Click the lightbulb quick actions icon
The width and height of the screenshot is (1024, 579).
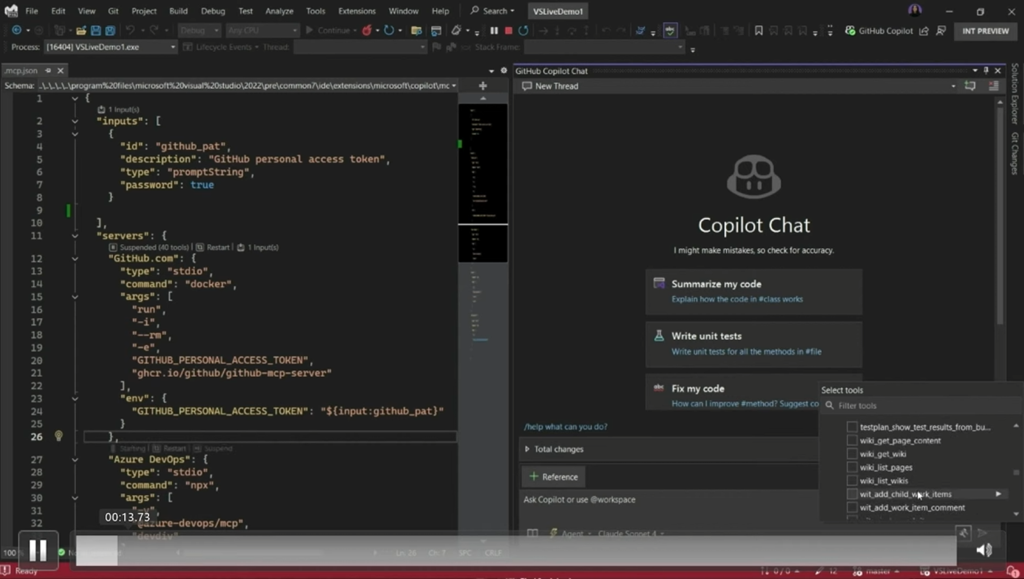coord(58,436)
